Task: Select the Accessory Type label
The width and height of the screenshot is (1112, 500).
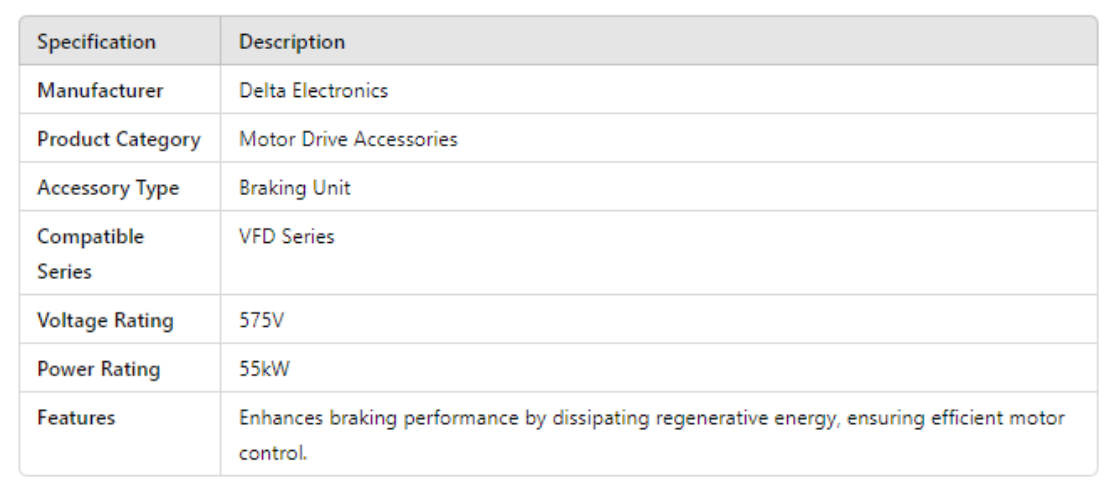Action: (108, 188)
